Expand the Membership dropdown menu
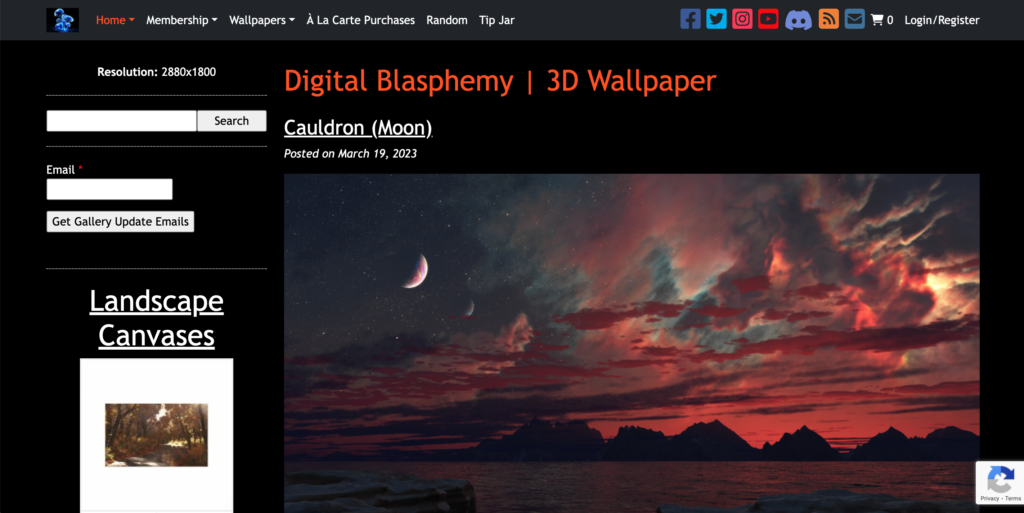 click(182, 20)
